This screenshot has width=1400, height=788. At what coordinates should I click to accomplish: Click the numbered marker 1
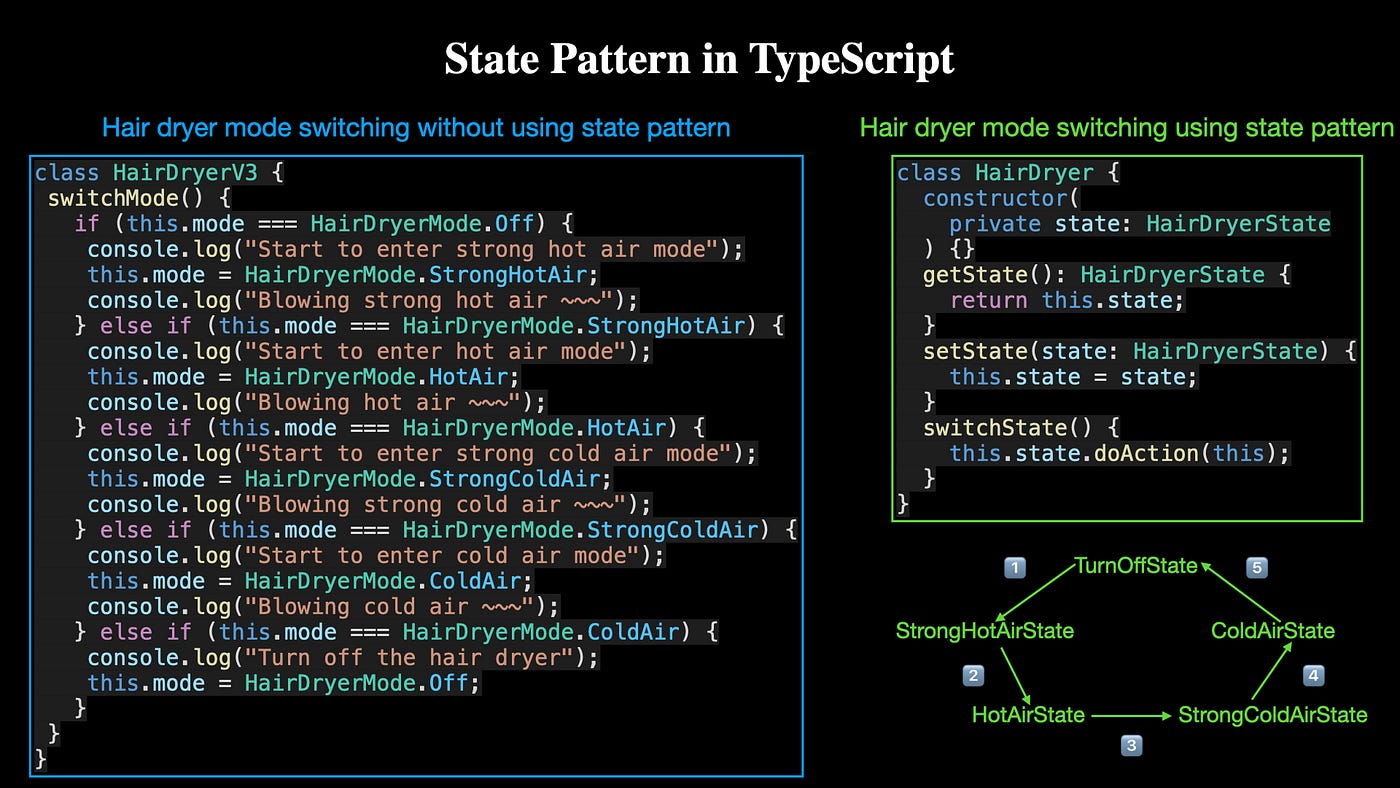[x=1014, y=567]
